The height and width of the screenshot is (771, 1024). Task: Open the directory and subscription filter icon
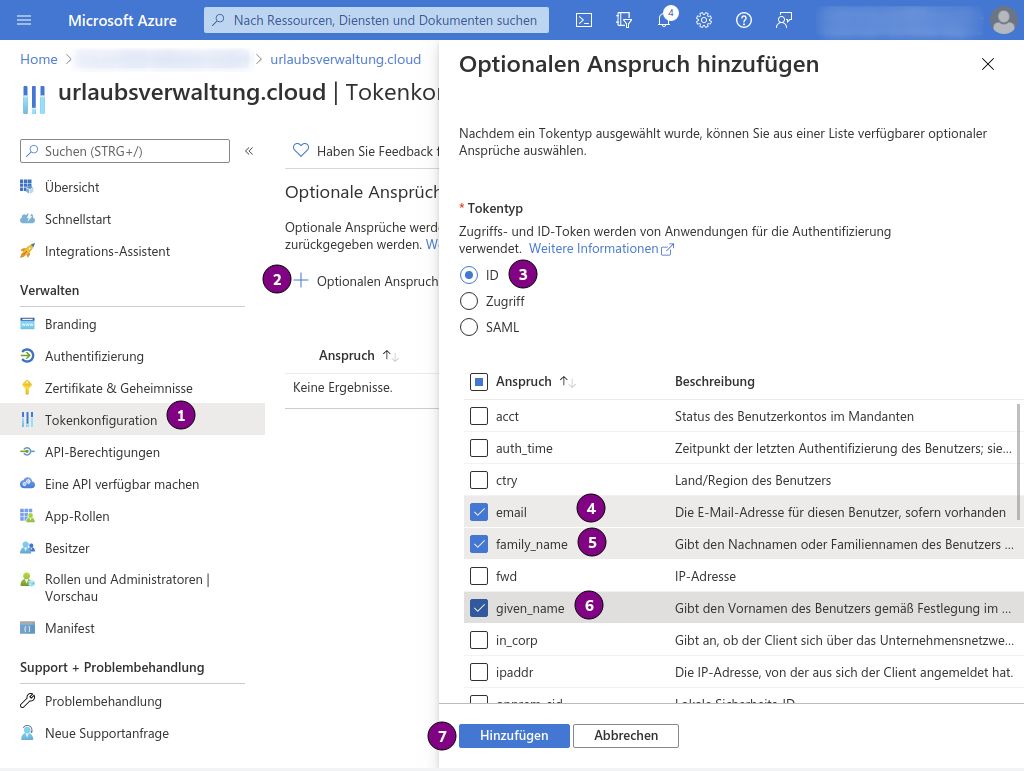click(624, 20)
